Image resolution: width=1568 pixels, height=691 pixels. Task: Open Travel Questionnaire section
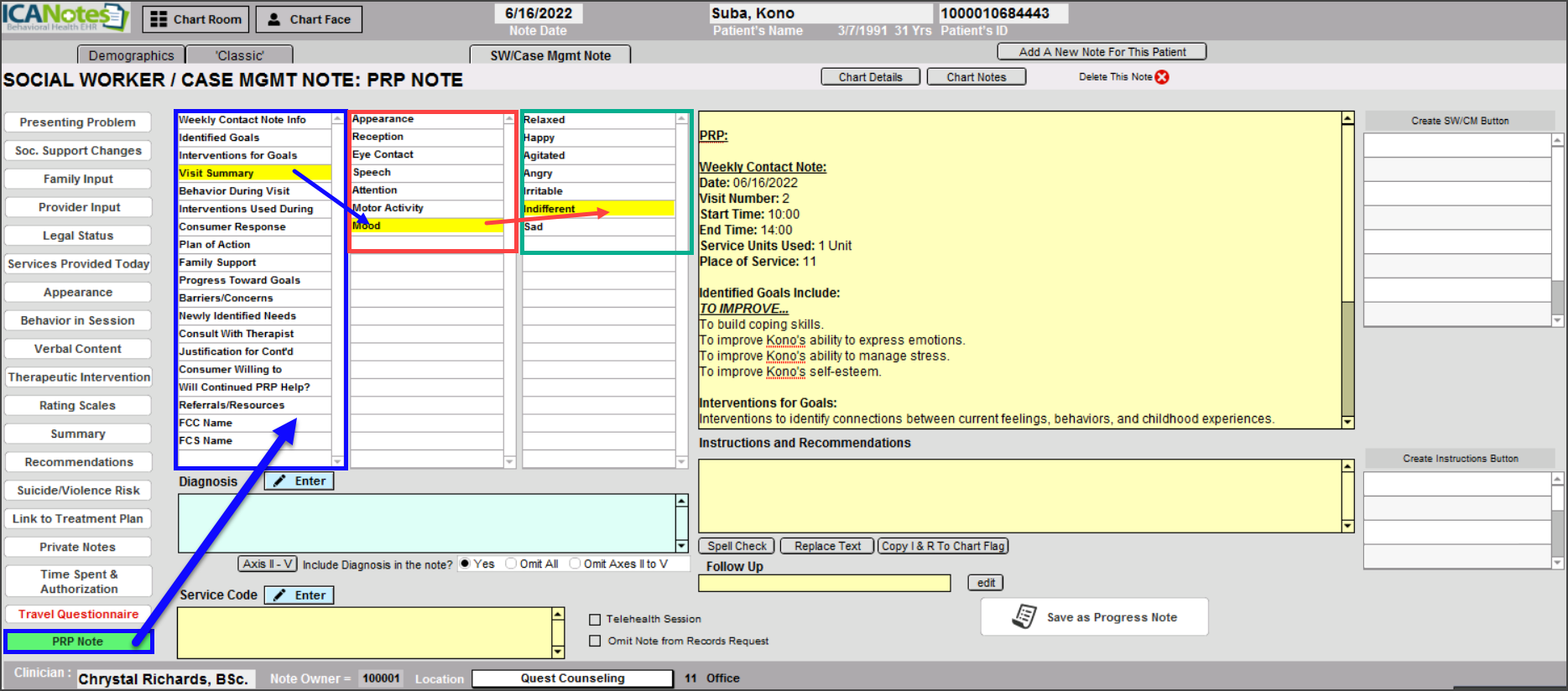[x=78, y=614]
